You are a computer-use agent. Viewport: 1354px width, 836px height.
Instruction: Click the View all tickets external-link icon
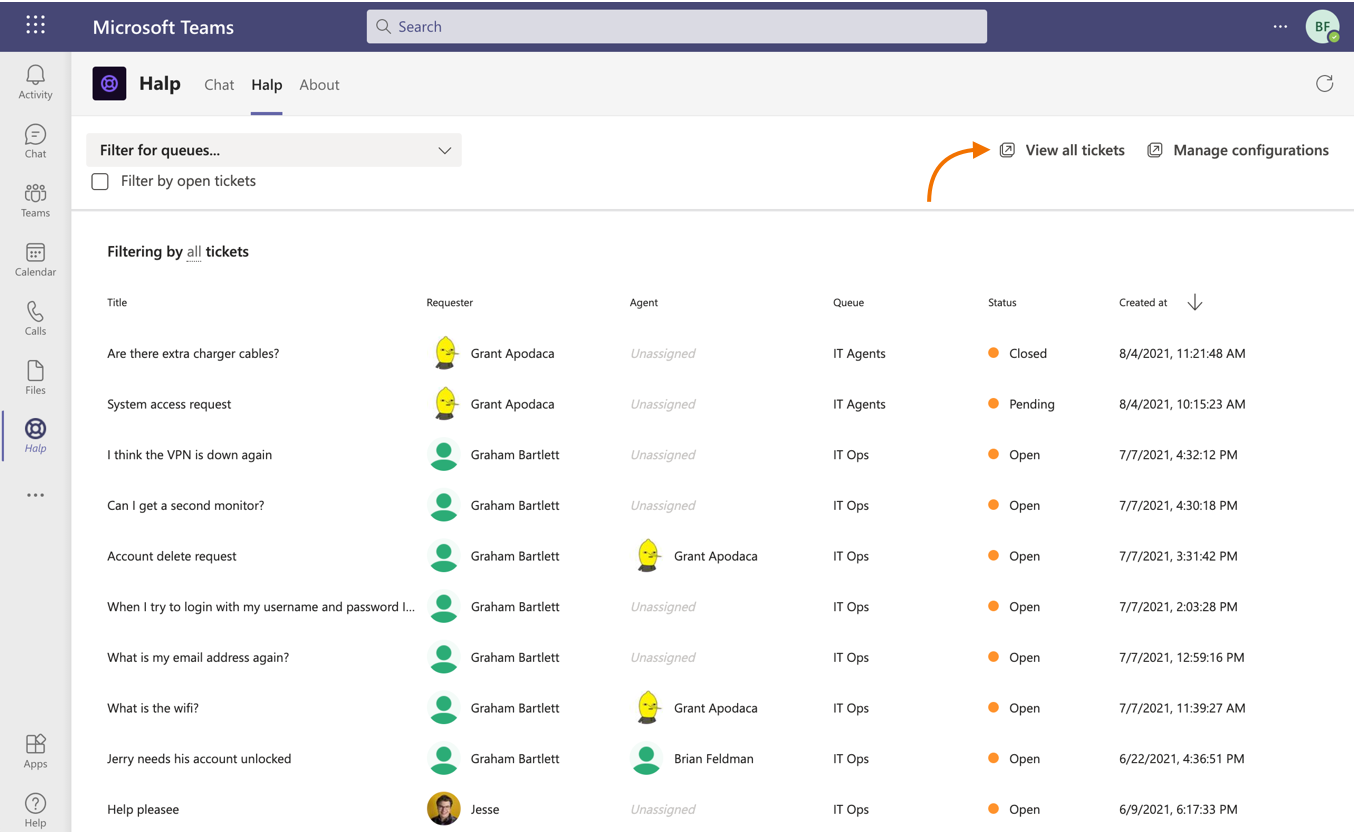click(1007, 150)
